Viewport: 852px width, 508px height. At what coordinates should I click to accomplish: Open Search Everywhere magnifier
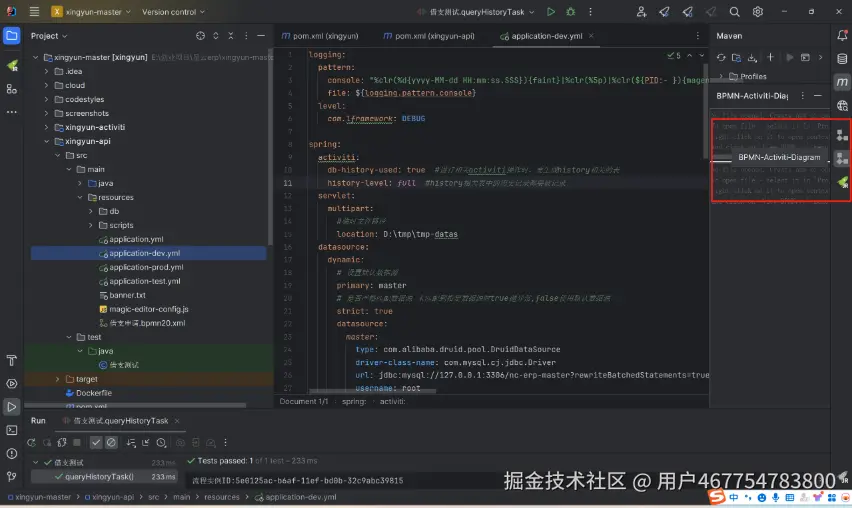(734, 11)
